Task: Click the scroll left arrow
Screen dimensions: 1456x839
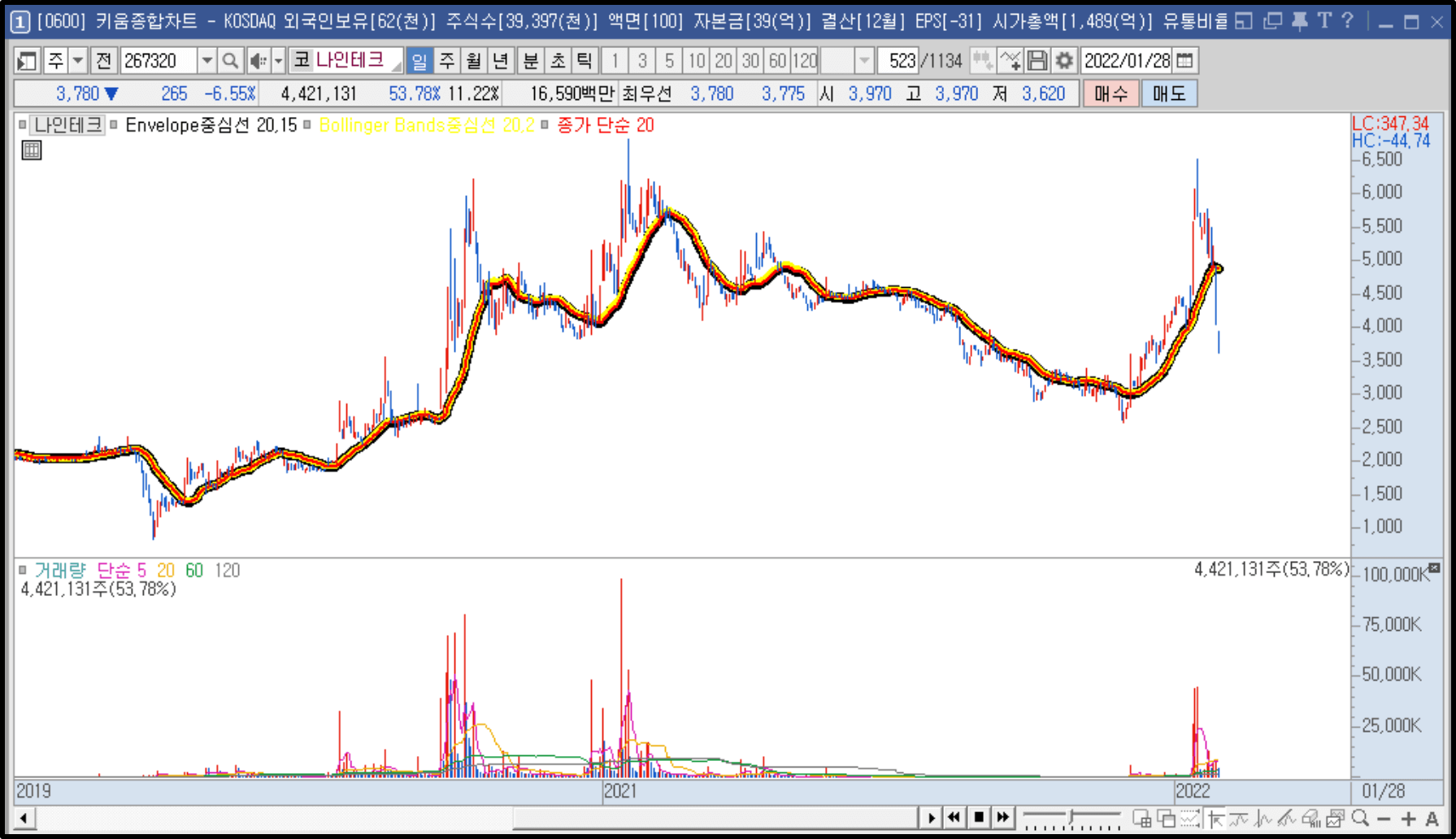Action: tap(24, 818)
